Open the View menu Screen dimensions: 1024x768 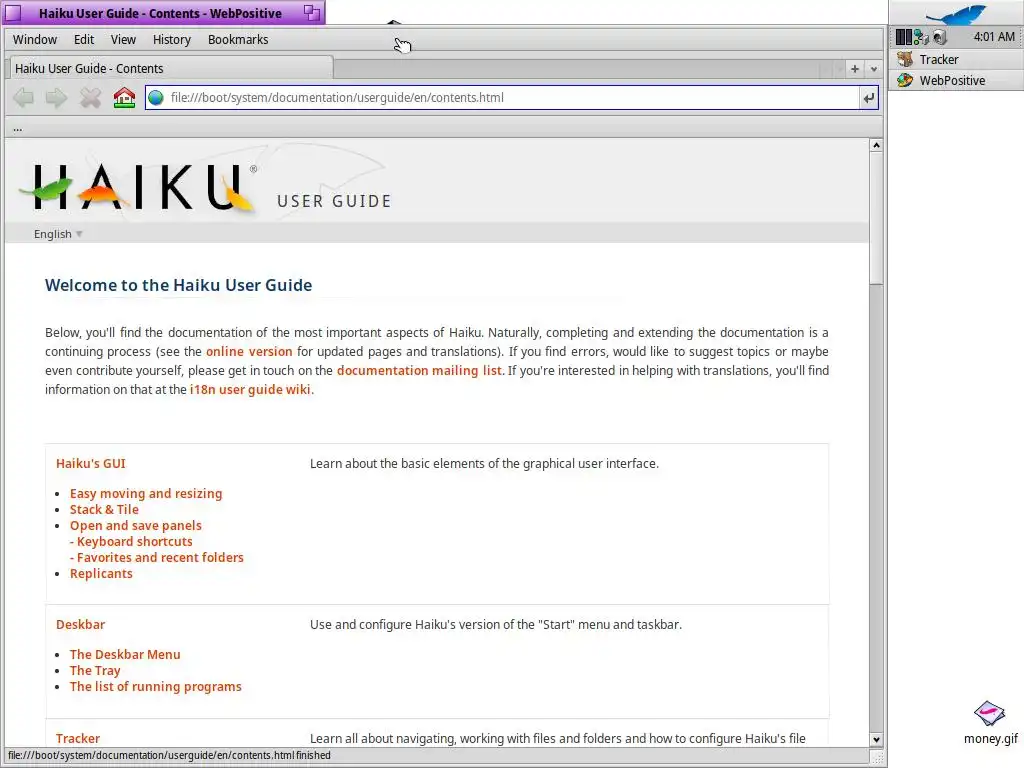pyautogui.click(x=123, y=40)
